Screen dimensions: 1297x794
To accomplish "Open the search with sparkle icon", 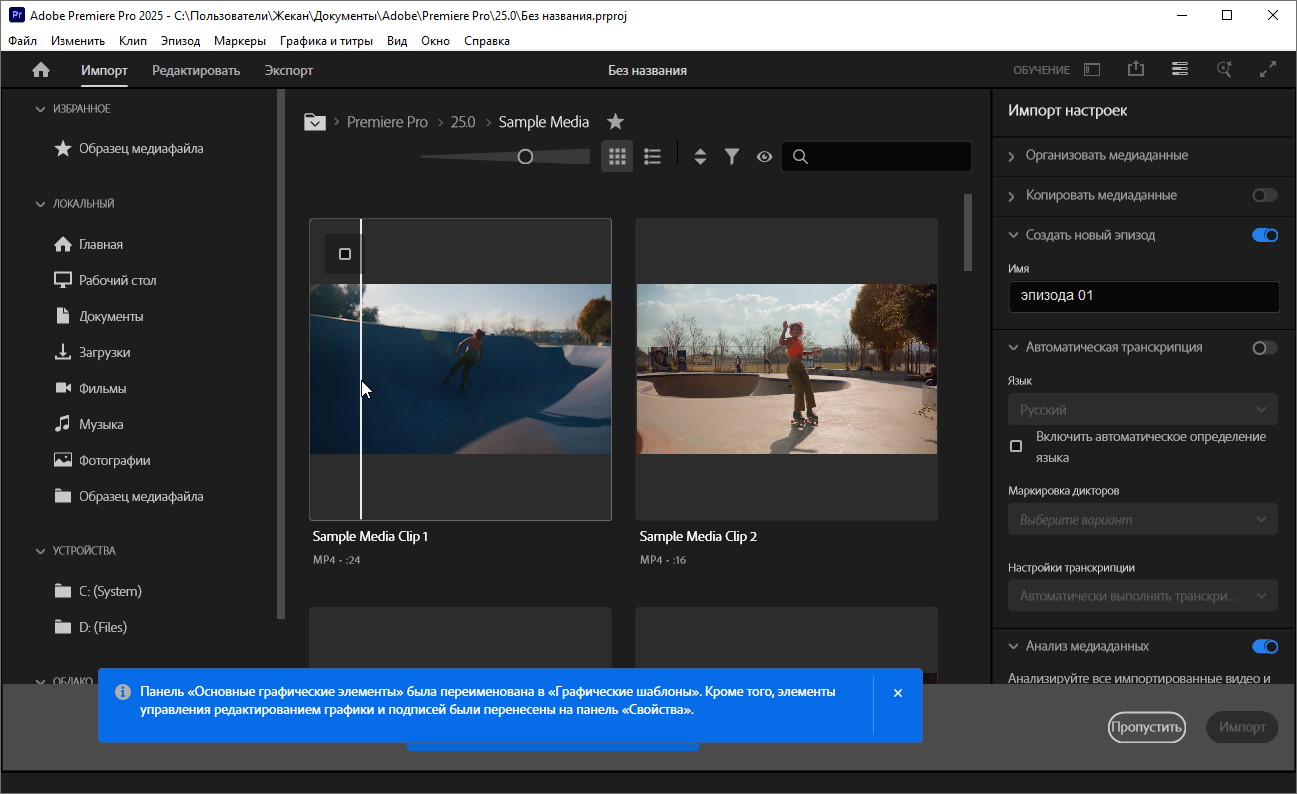I will point(1224,69).
